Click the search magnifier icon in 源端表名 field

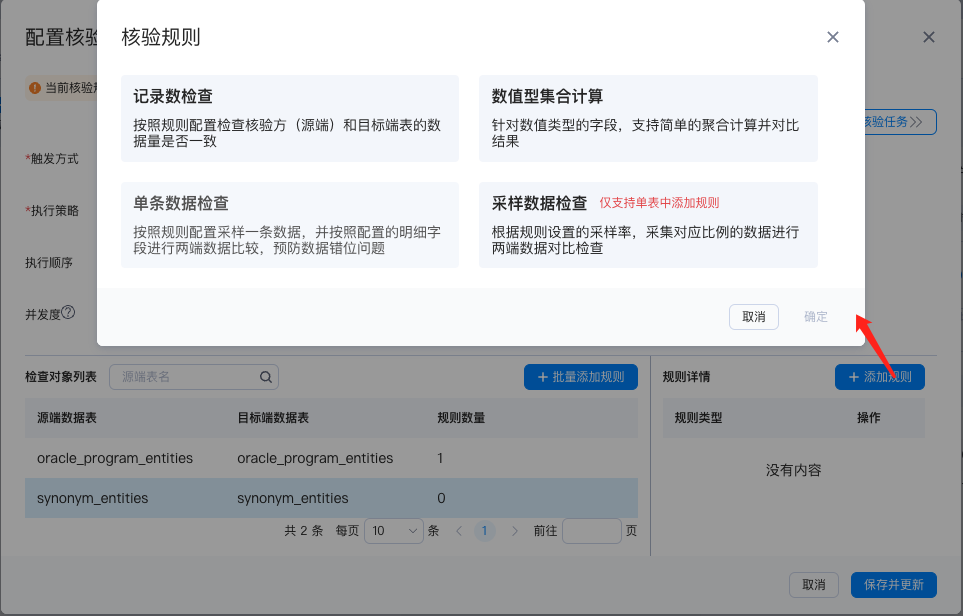[x=265, y=377]
